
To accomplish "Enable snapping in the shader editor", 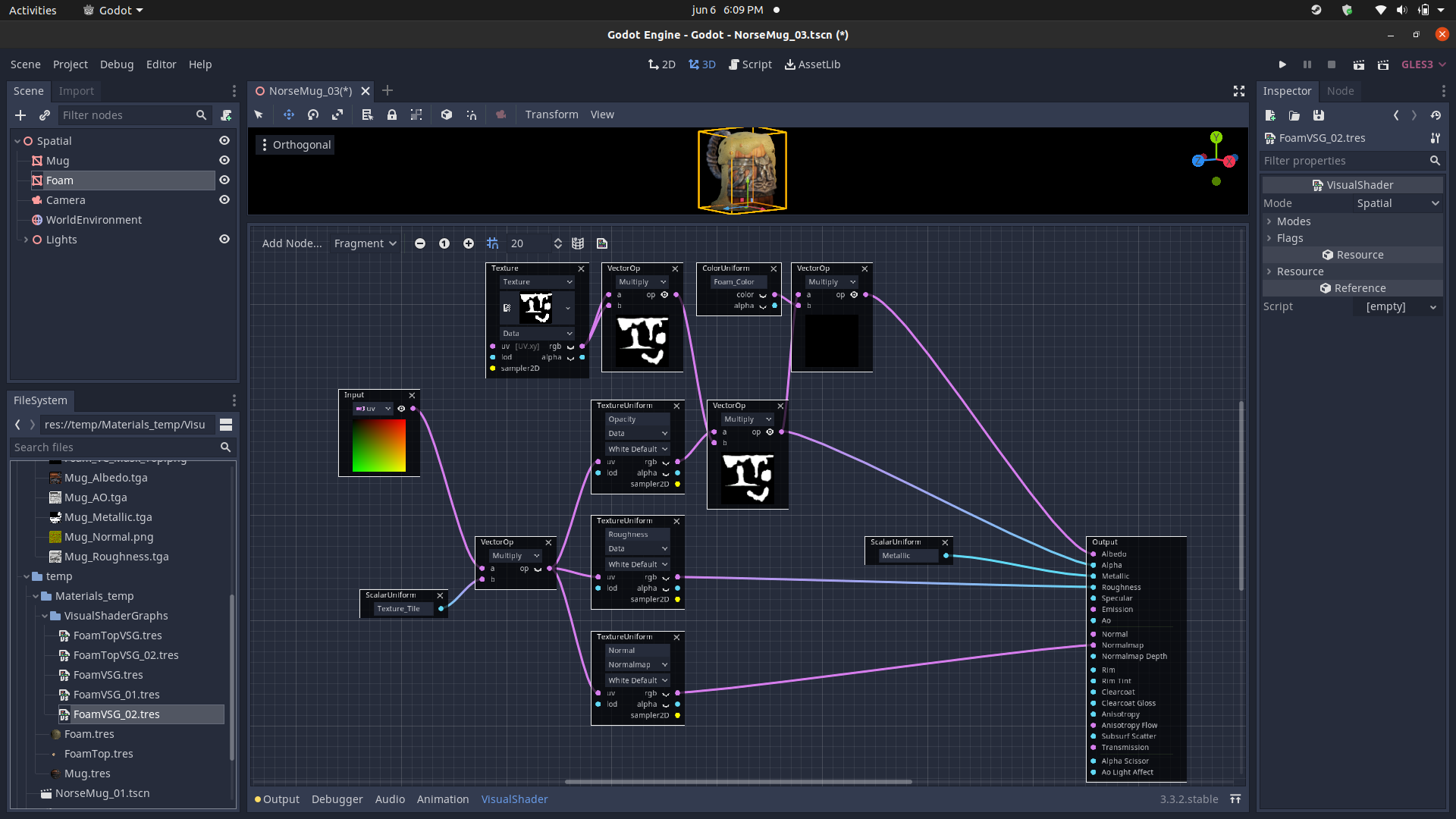I will click(x=493, y=243).
